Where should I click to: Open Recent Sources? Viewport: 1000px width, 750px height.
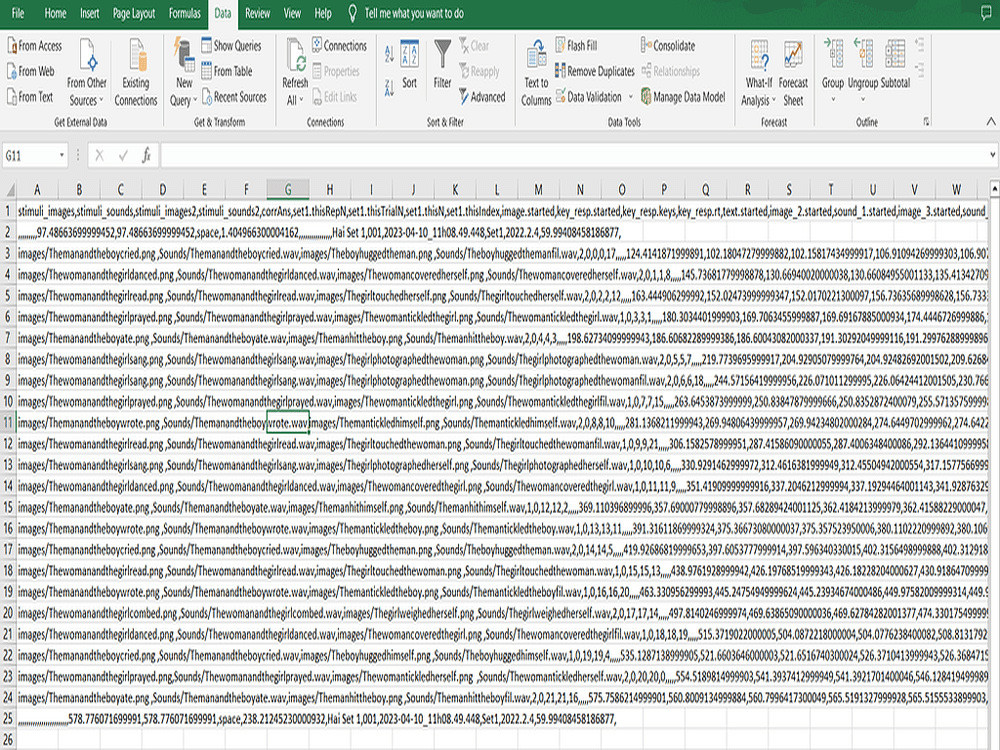234,97
